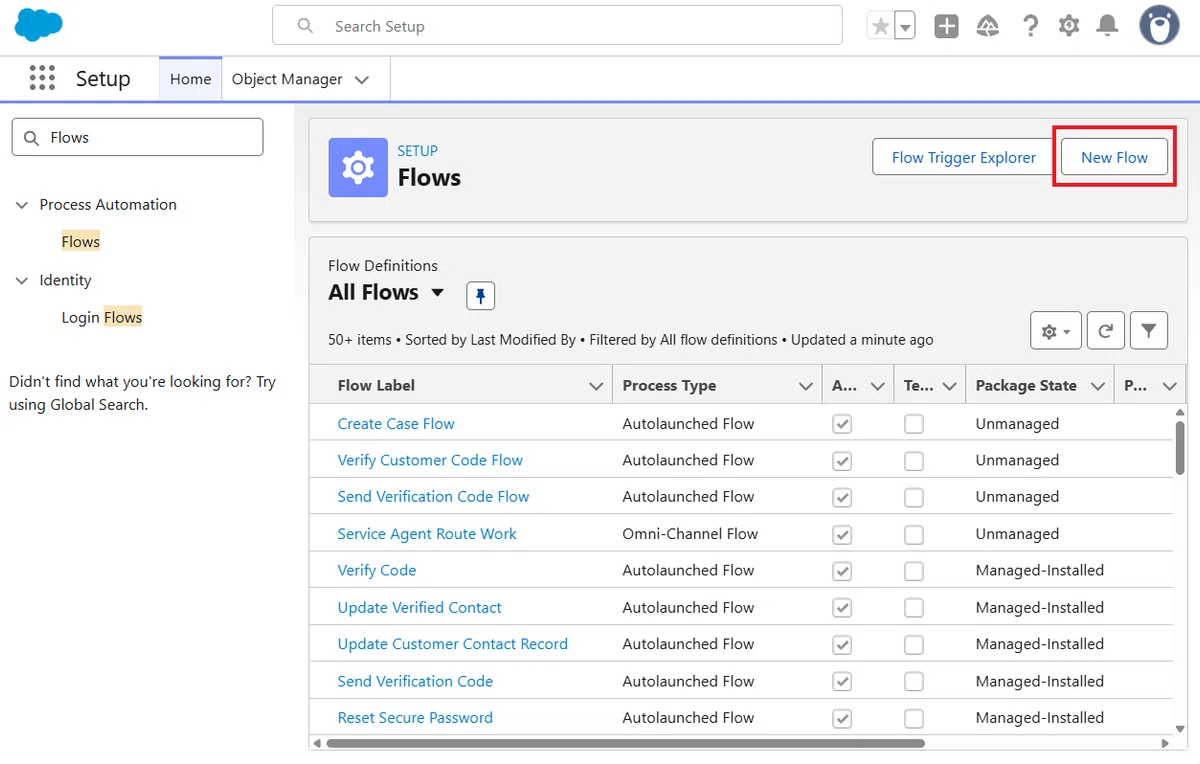The image size is (1200, 764).
Task: Open the Create Case Flow link
Action: pyautogui.click(x=396, y=424)
